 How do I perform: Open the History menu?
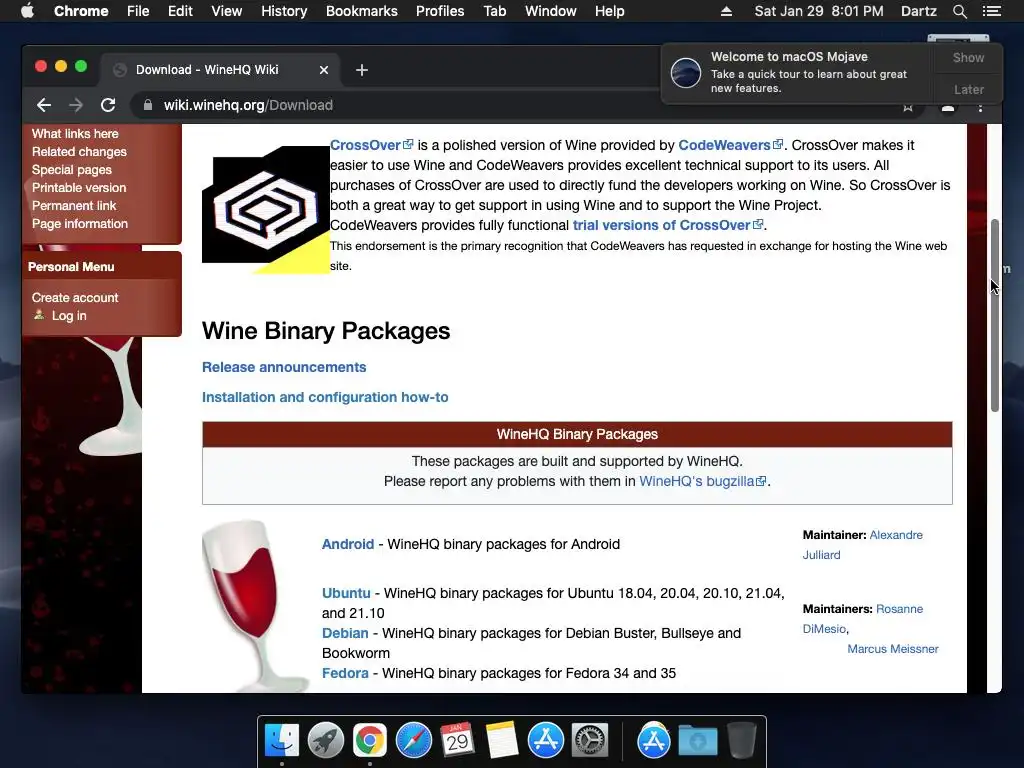(284, 11)
